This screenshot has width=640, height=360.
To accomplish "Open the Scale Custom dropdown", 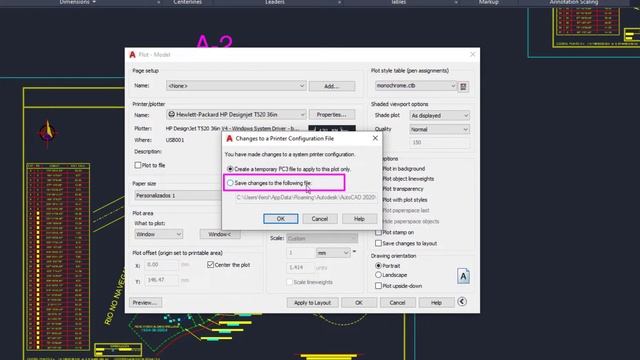I will coord(322,238).
